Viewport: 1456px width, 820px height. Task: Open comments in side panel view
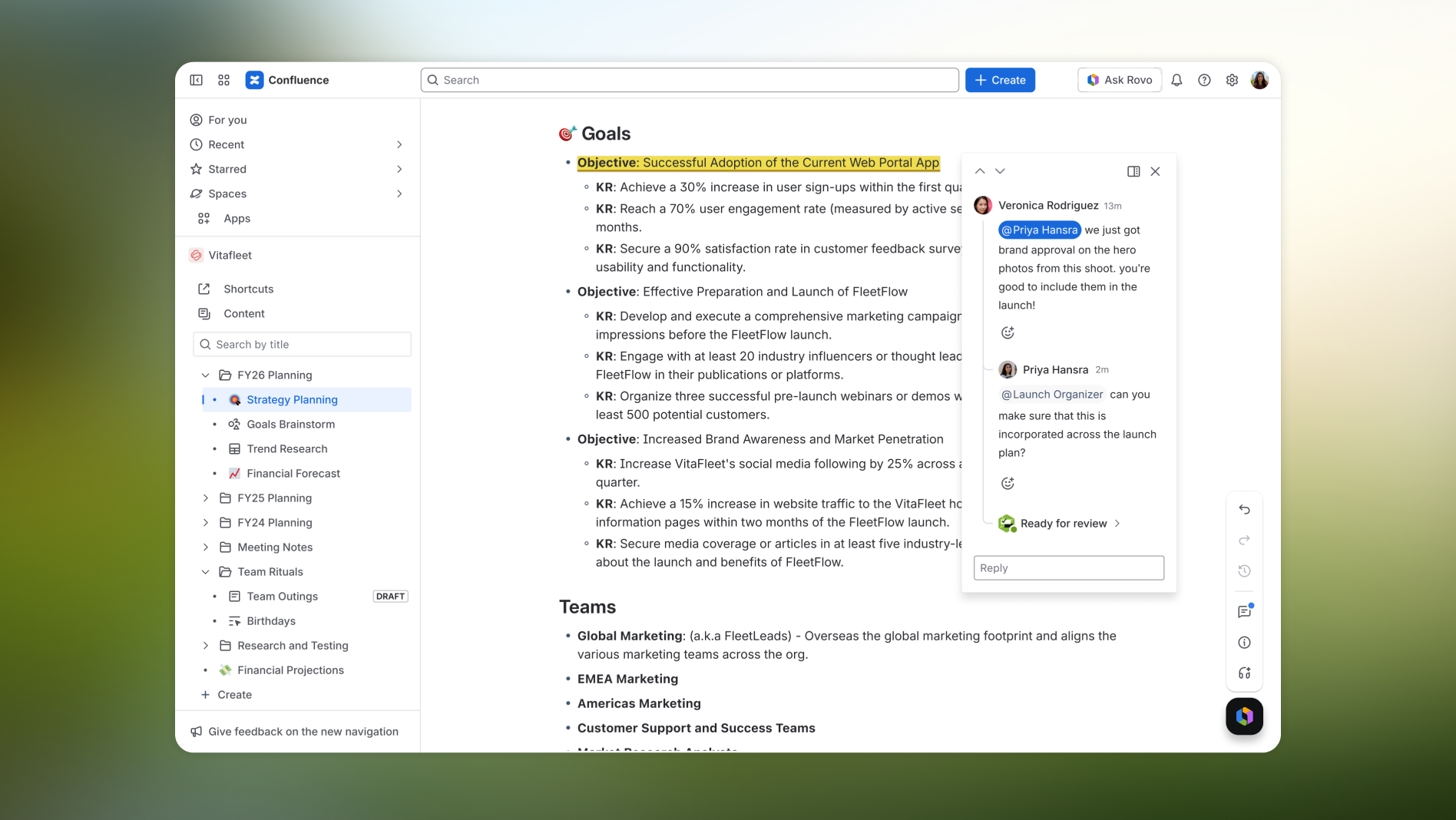click(x=1133, y=171)
